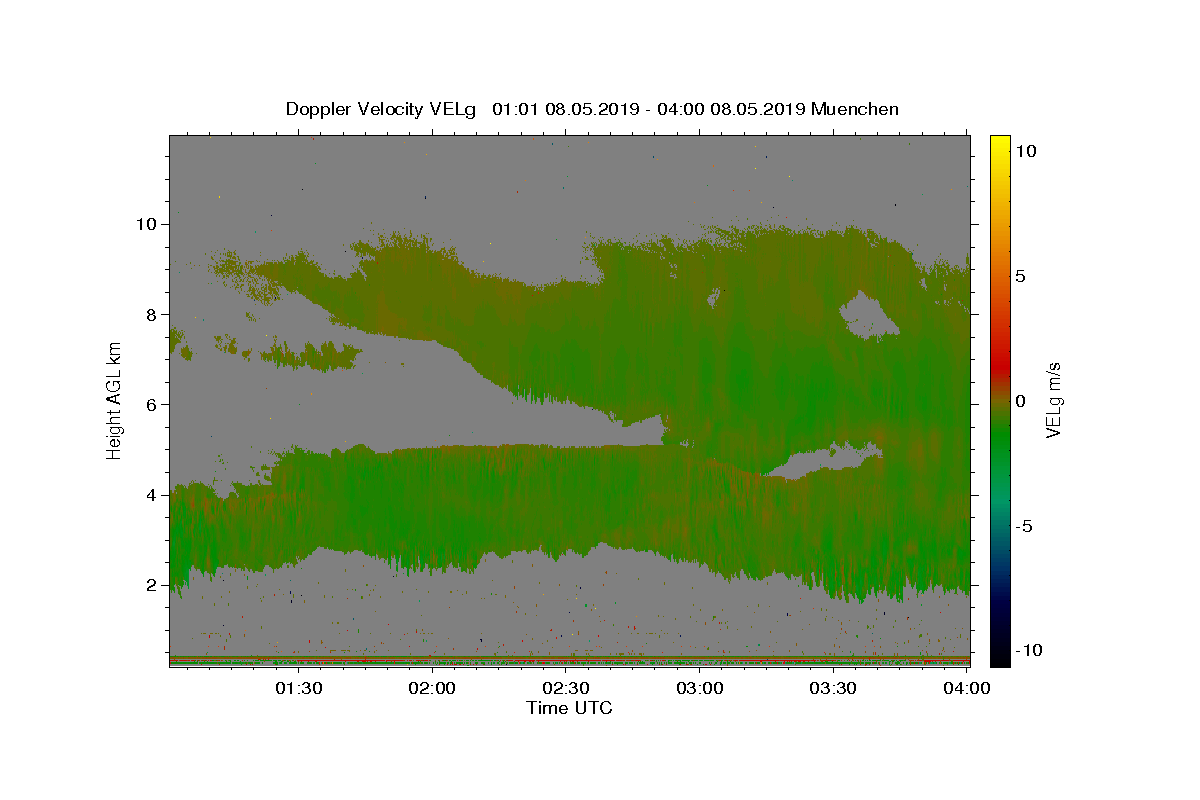The width and height of the screenshot is (1200, 800).
Task: Click the red ground clutter stripe at plot bottom
Action: click(569, 661)
